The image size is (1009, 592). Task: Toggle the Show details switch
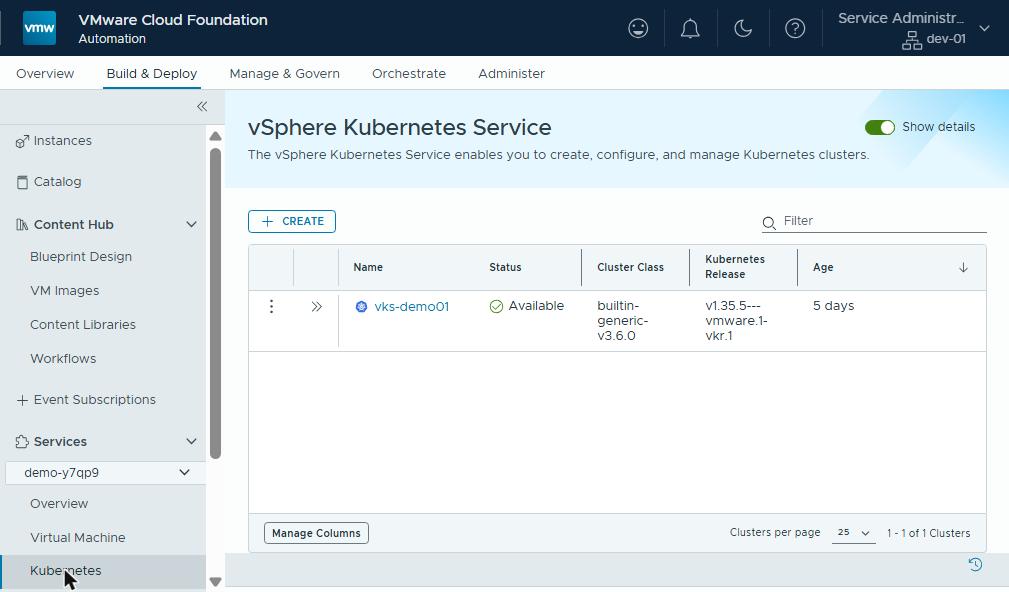click(x=880, y=127)
